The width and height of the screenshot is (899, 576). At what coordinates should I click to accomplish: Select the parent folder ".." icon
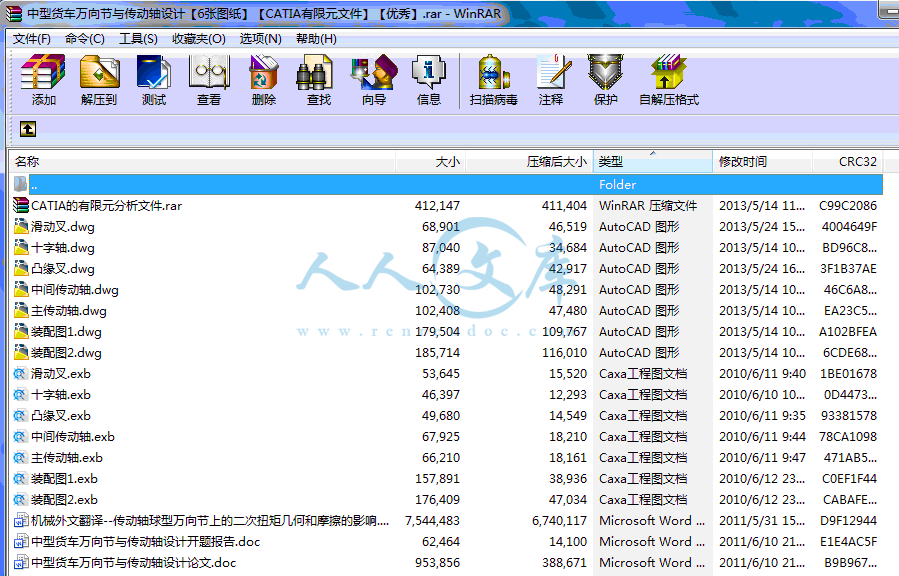point(21,184)
